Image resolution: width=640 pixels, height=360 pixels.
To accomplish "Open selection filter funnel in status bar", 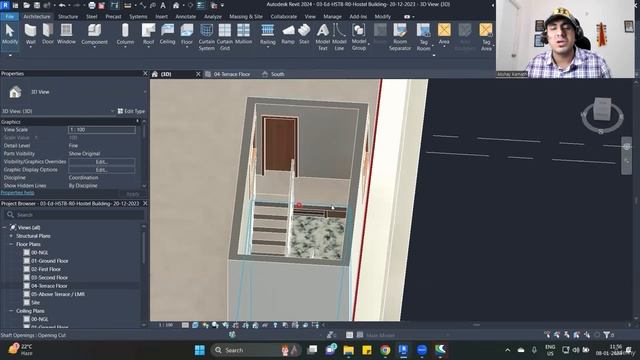I will pyautogui.click(x=607, y=335).
